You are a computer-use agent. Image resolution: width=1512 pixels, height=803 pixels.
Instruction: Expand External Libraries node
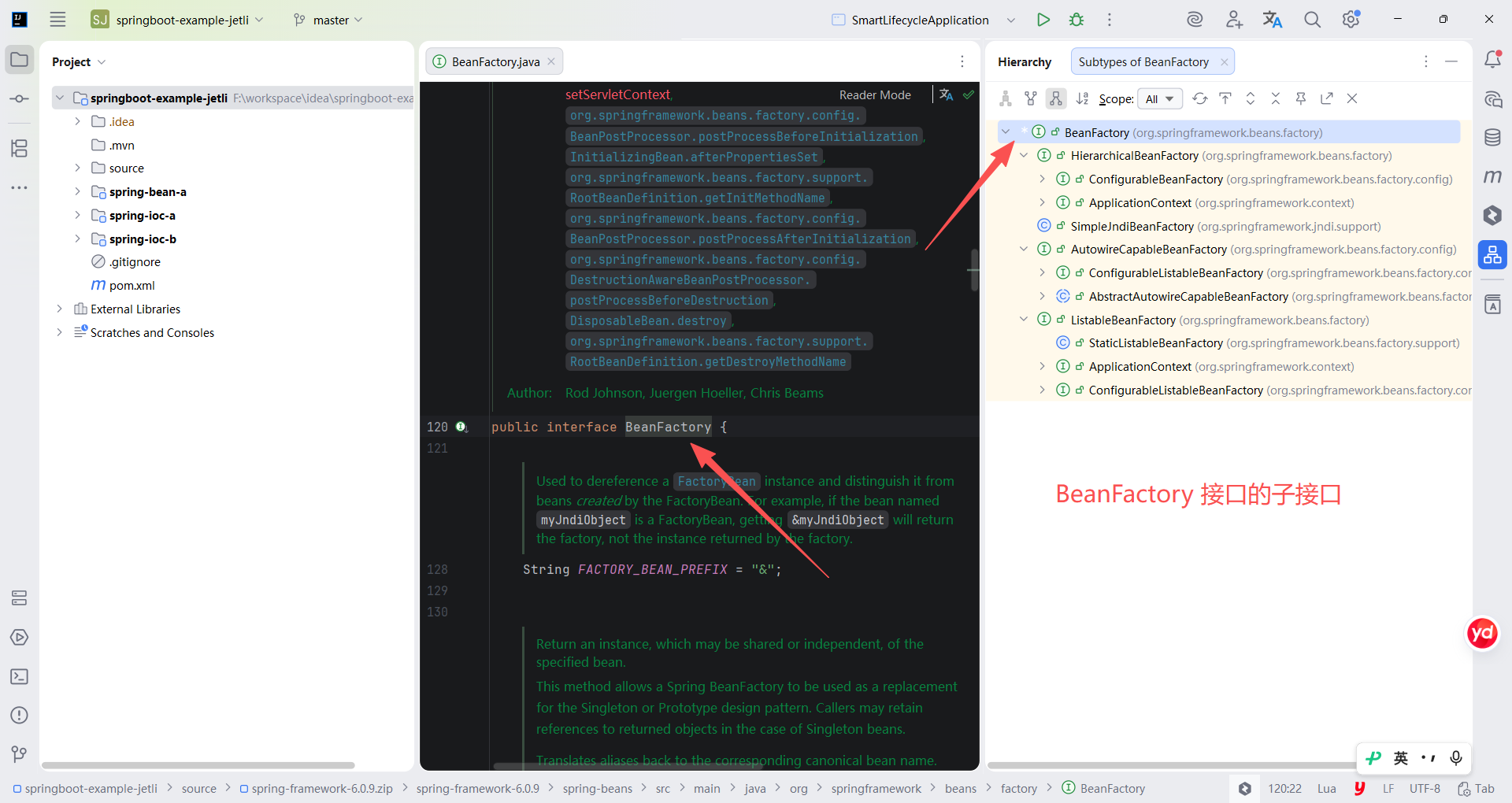[59, 309]
